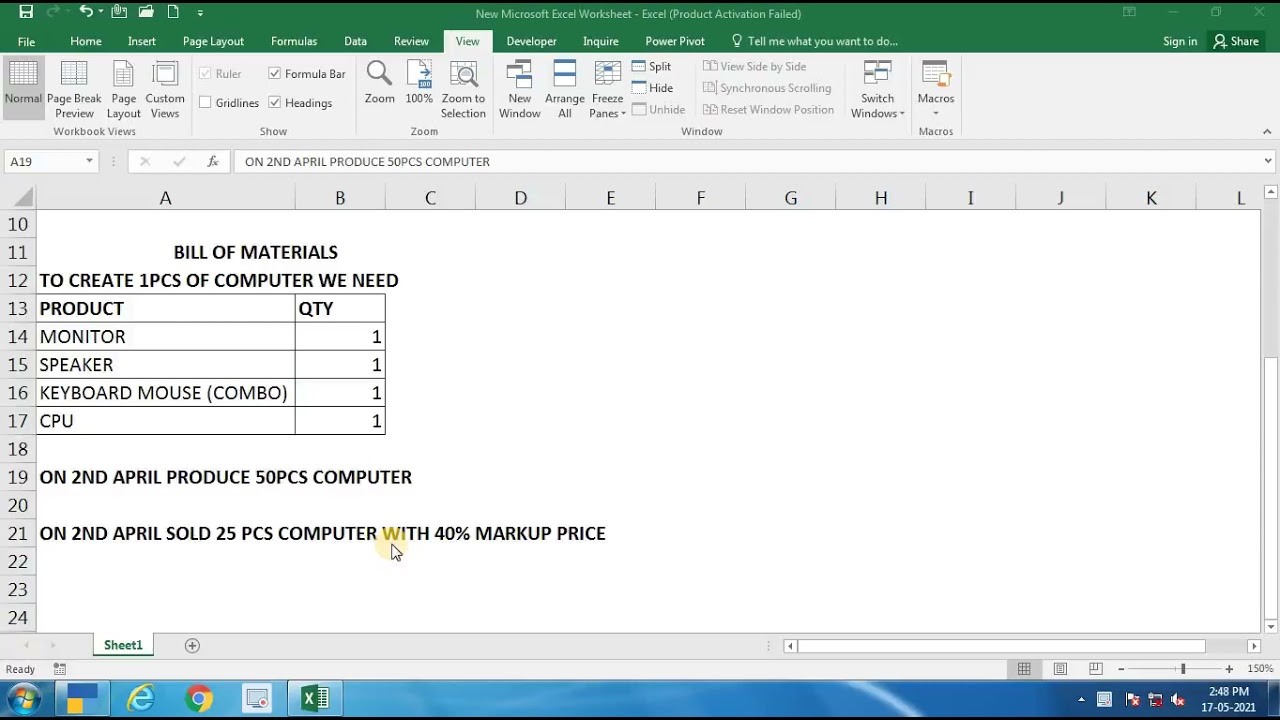Click the zoom slider handle
The image size is (1280, 720).
(x=1182, y=669)
